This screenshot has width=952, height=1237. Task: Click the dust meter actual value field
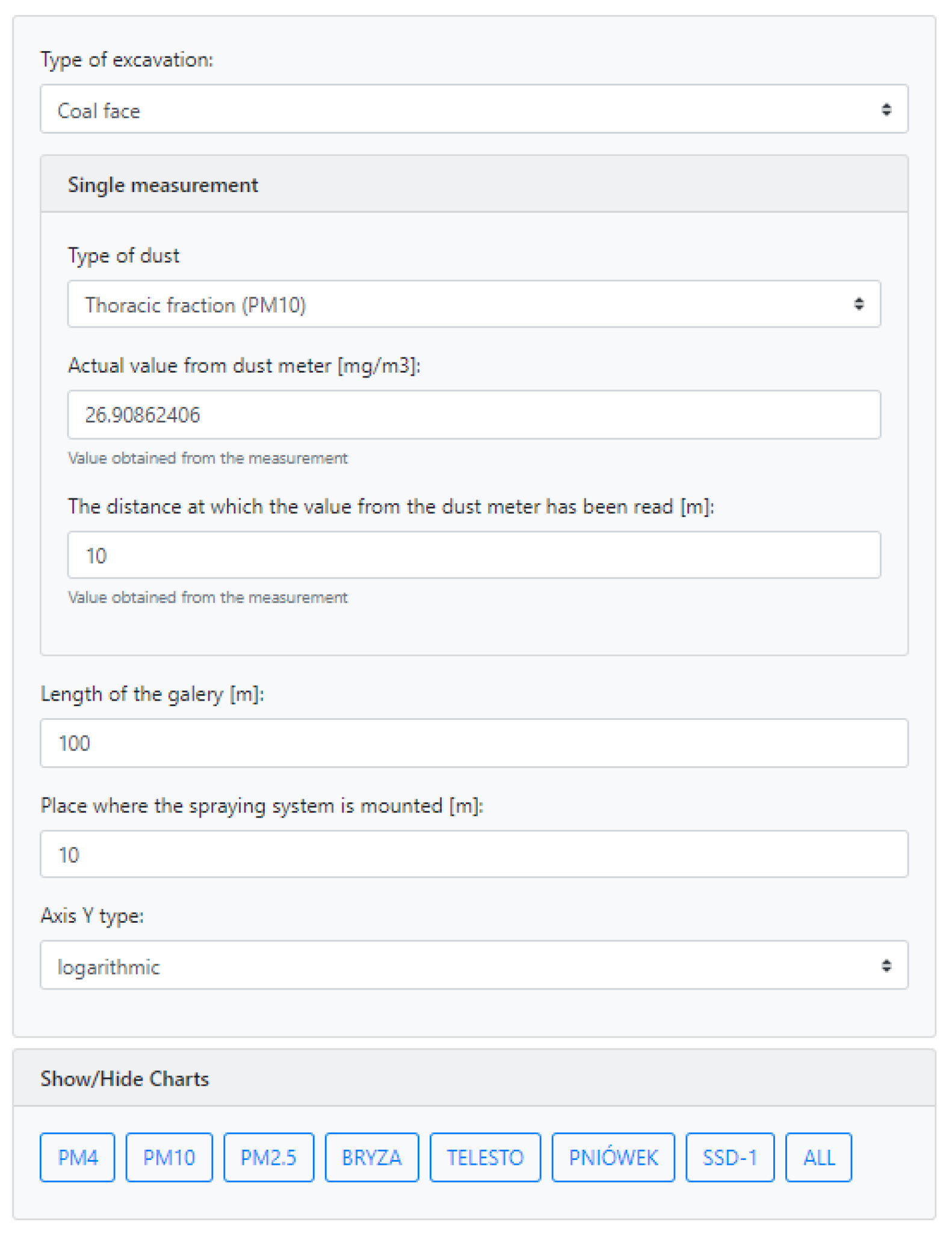point(474,414)
